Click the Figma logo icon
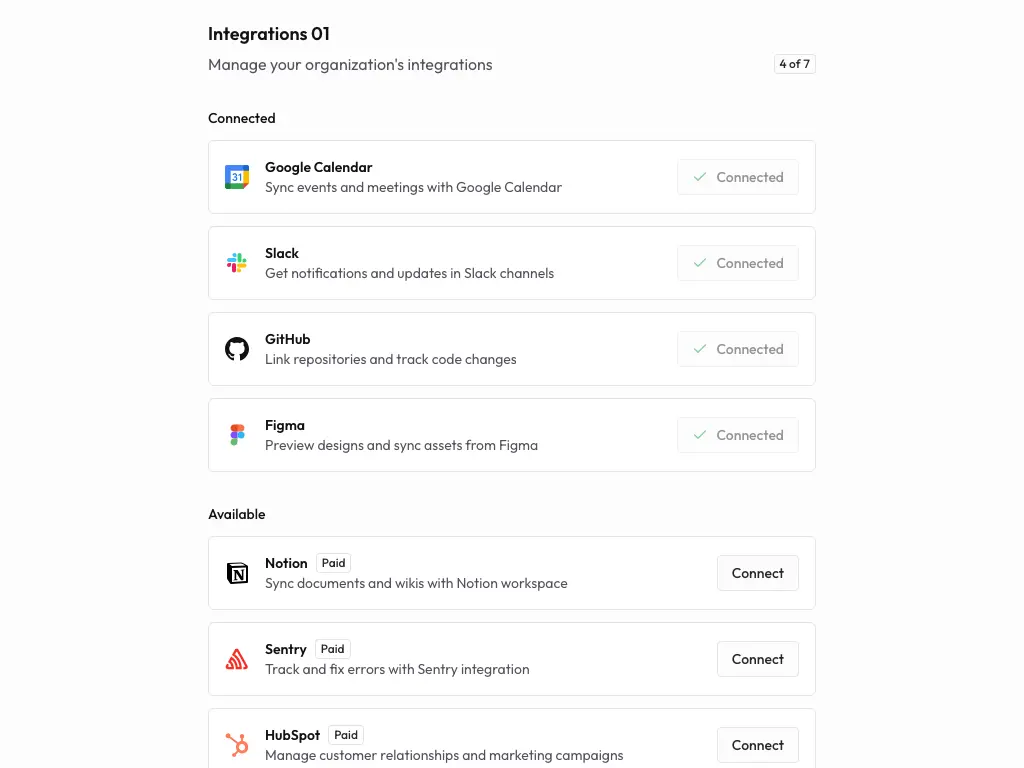Image resolution: width=1024 pixels, height=768 pixels. tap(236, 434)
